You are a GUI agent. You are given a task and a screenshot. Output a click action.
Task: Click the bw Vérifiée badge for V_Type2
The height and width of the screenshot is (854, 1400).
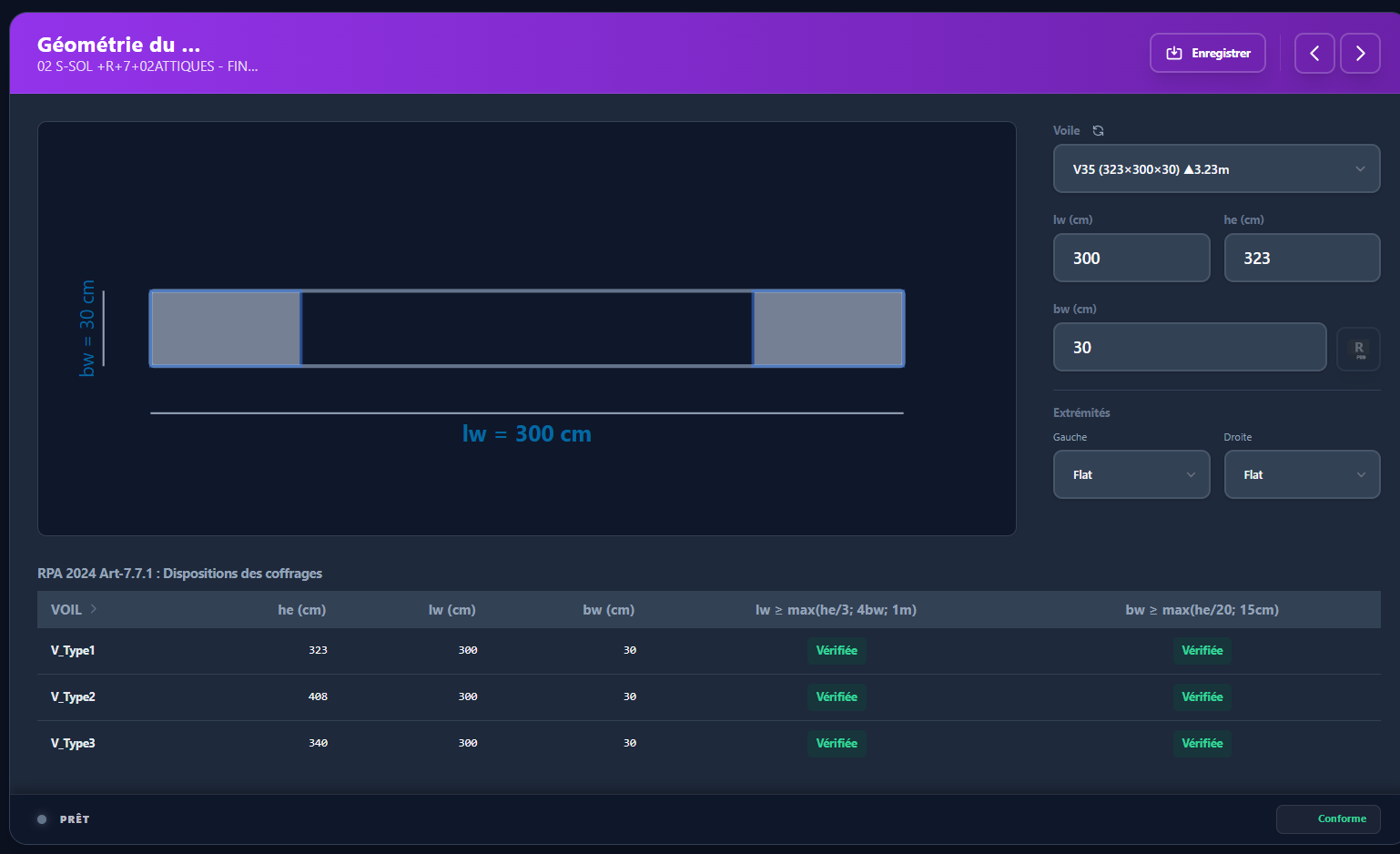1202,696
